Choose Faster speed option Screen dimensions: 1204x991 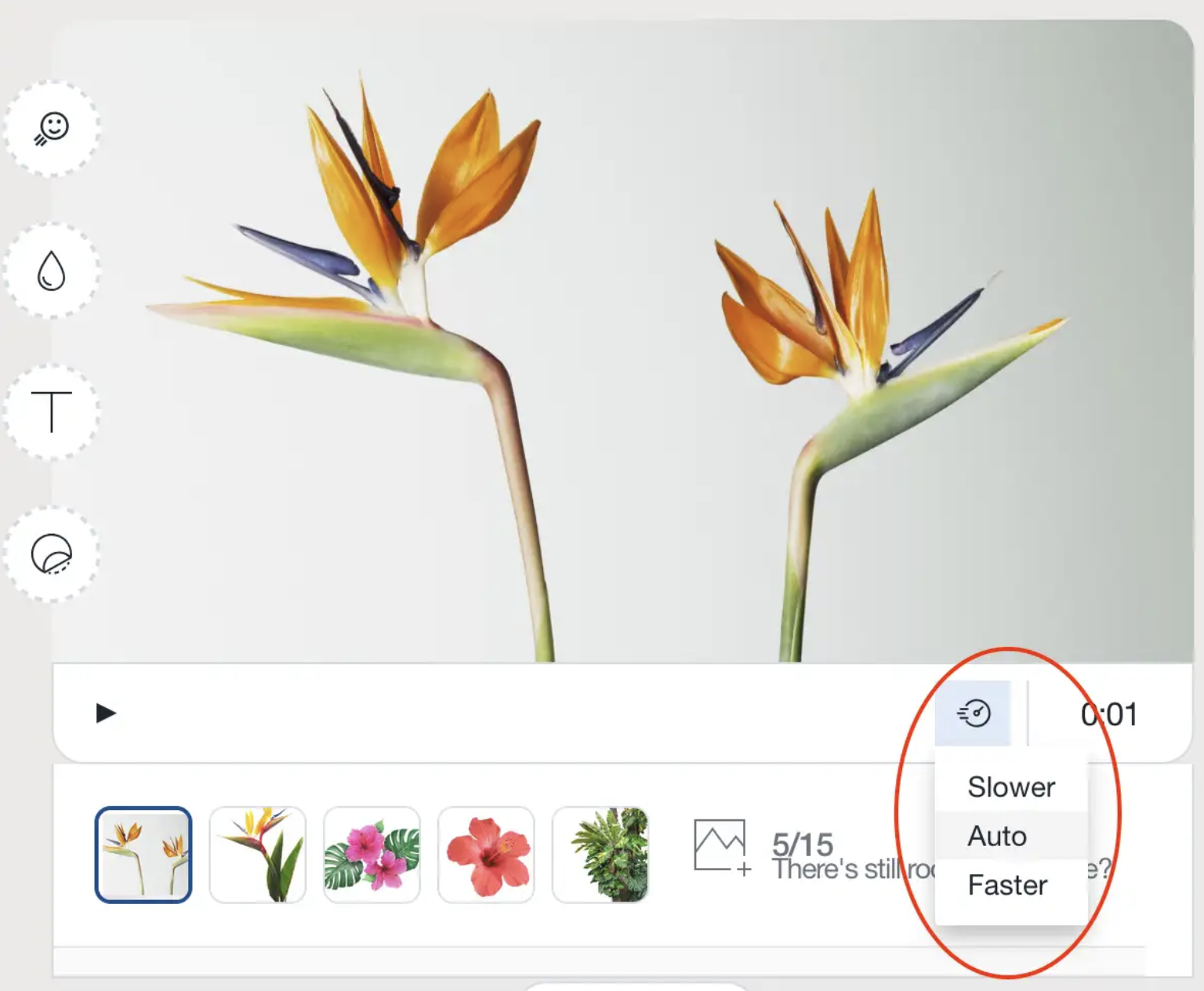tap(1011, 885)
